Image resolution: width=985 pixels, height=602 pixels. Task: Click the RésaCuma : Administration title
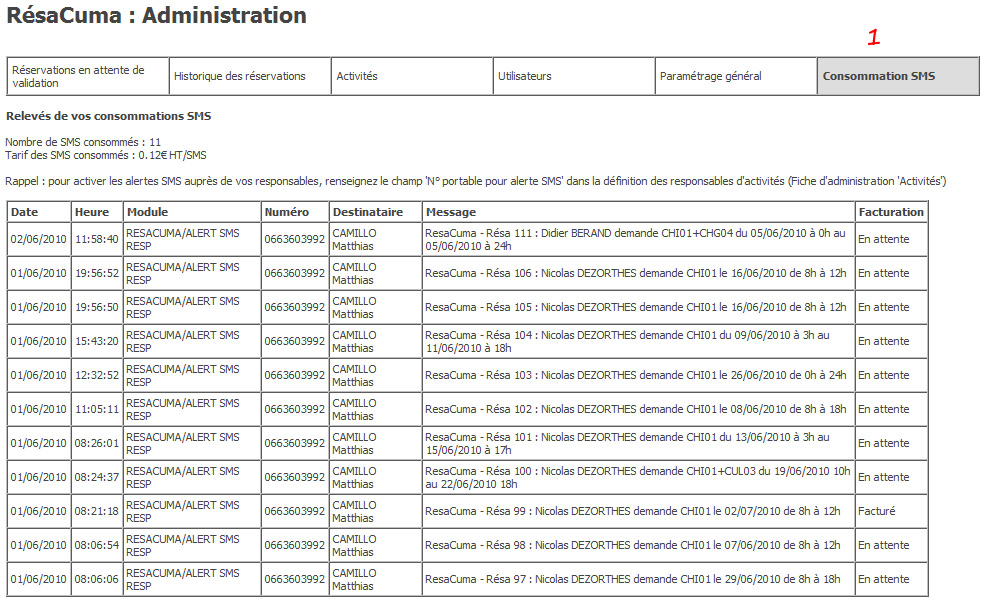156,16
